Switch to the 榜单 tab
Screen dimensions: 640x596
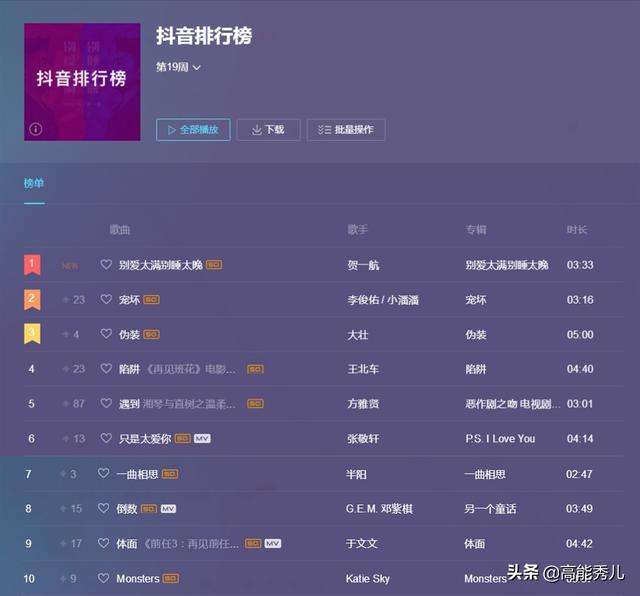(x=34, y=183)
